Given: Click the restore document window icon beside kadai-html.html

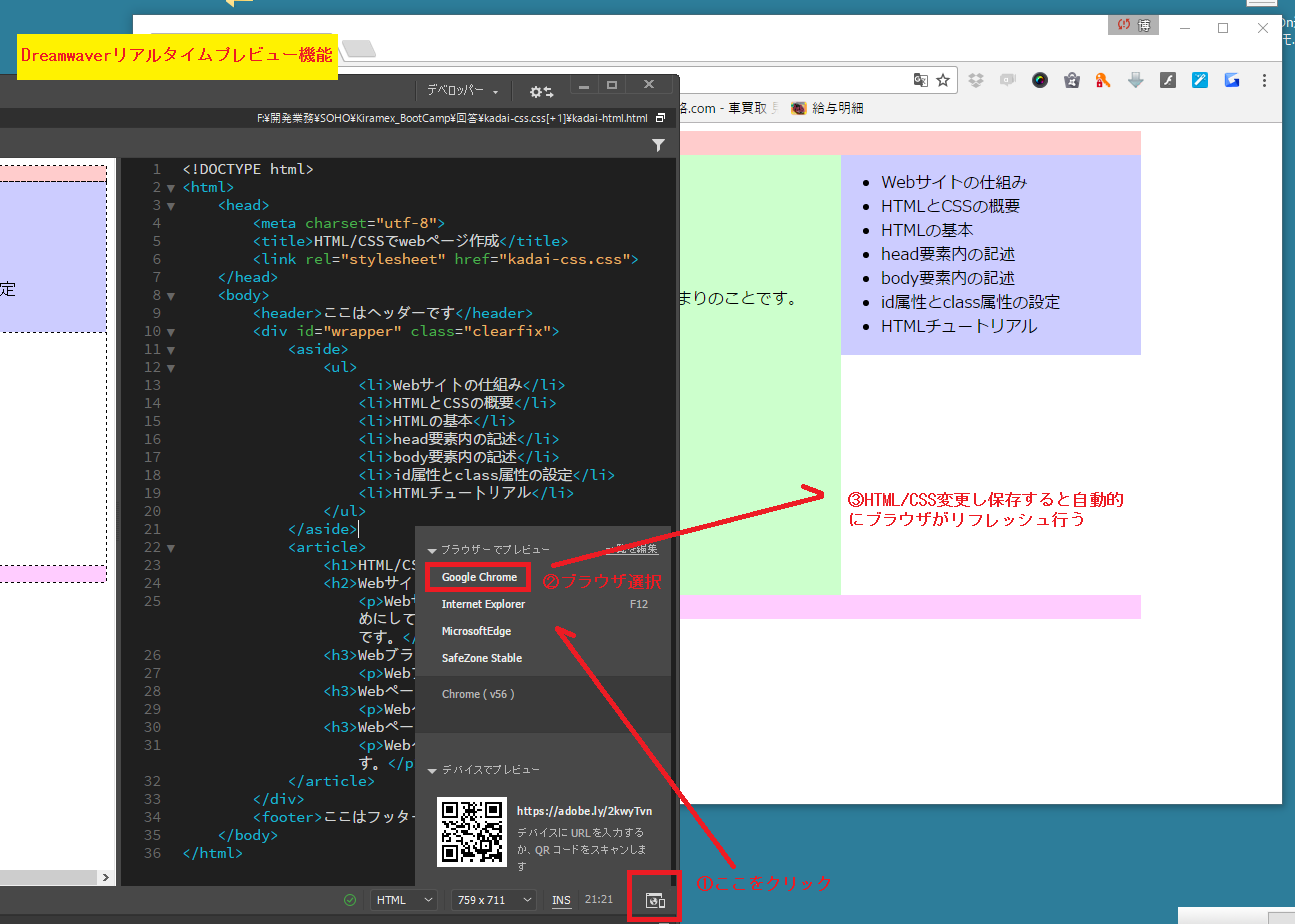Looking at the screenshot, I should (660, 118).
